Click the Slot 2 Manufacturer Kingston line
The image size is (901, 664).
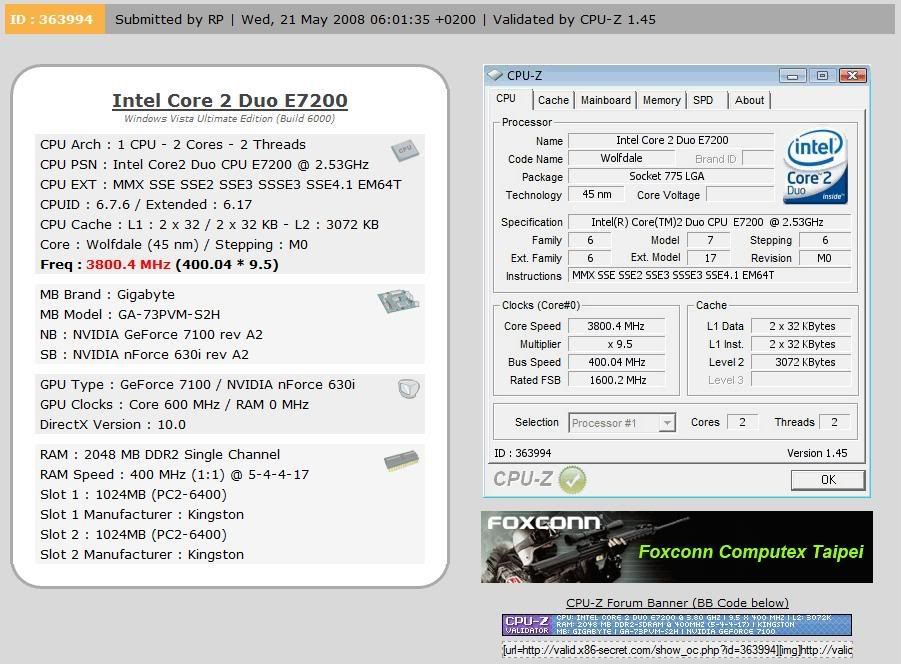[x=142, y=555]
